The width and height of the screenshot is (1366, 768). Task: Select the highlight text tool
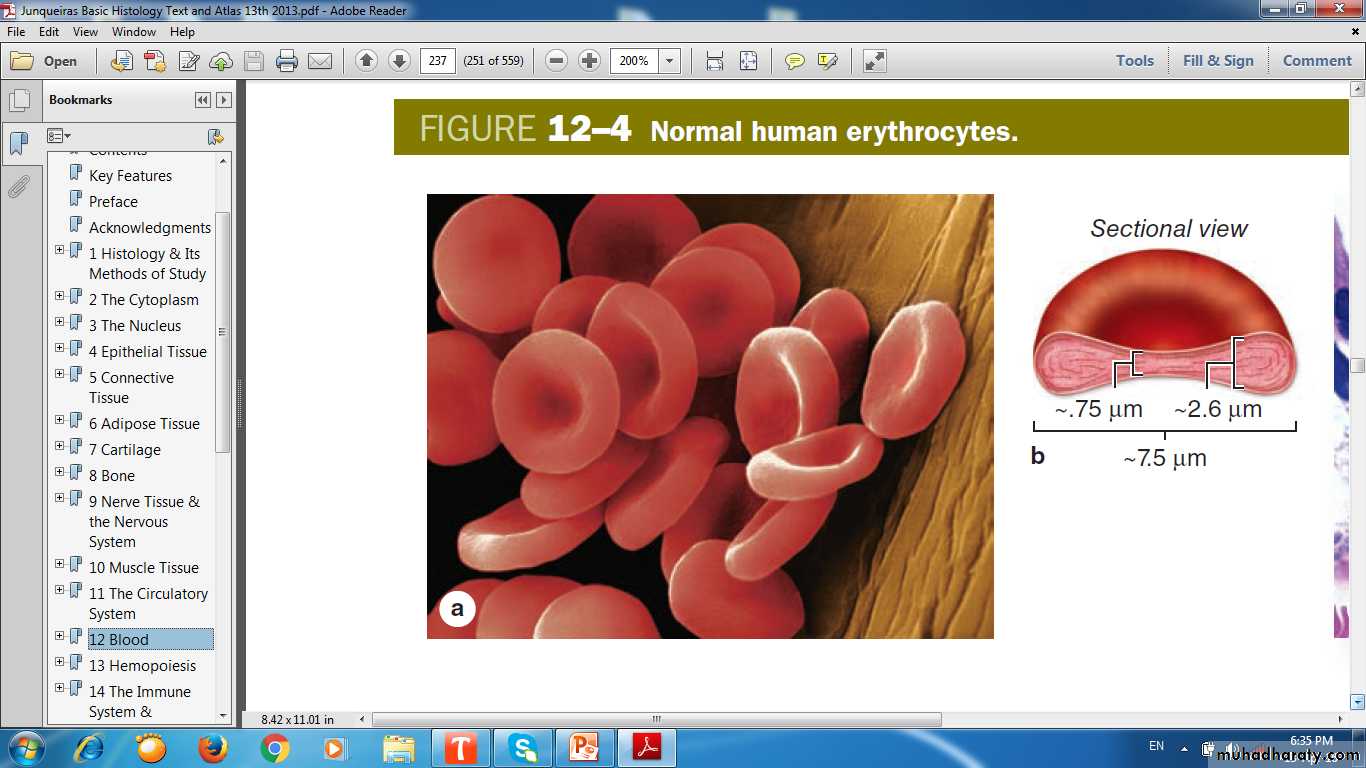(827, 61)
